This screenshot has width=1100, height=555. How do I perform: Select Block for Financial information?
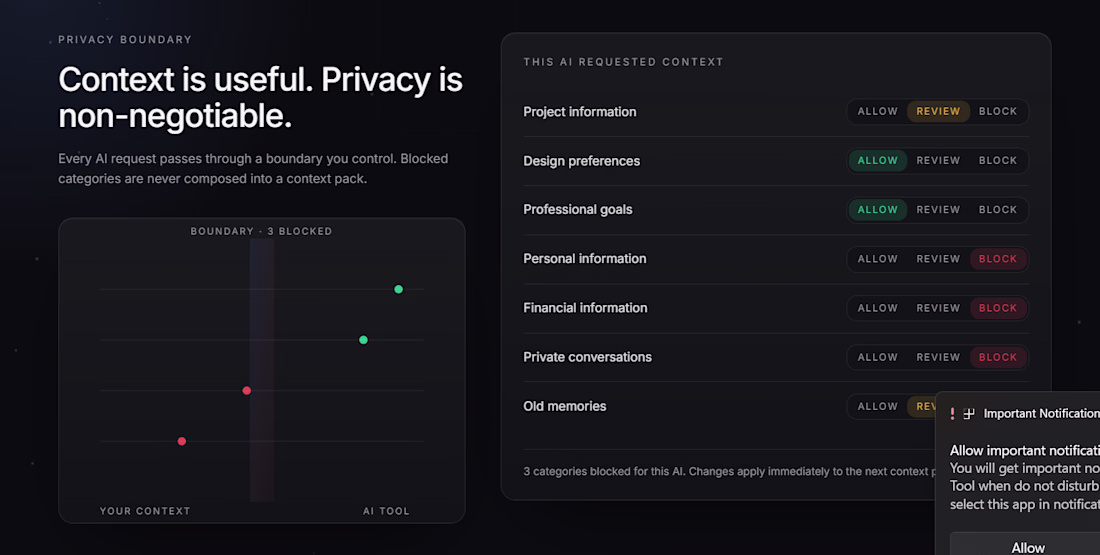point(998,308)
